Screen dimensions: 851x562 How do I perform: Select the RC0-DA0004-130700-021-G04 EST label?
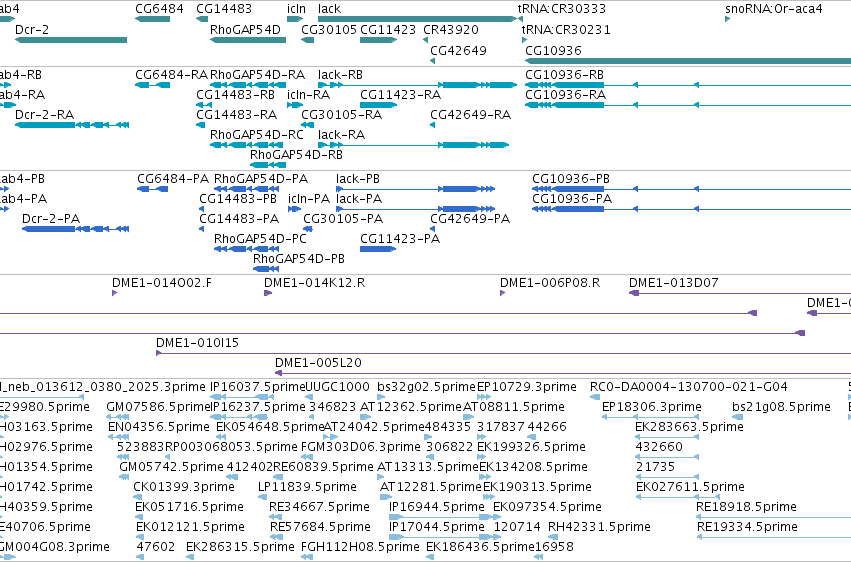(x=689, y=387)
